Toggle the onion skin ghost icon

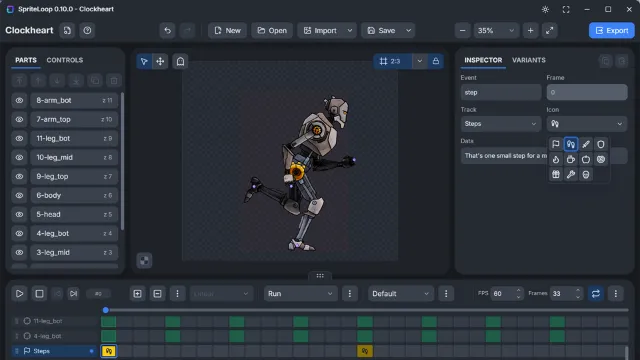tap(180, 61)
